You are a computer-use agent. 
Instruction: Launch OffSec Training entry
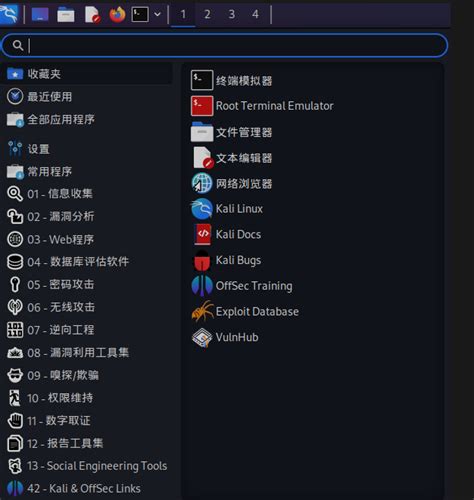pyautogui.click(x=242, y=286)
